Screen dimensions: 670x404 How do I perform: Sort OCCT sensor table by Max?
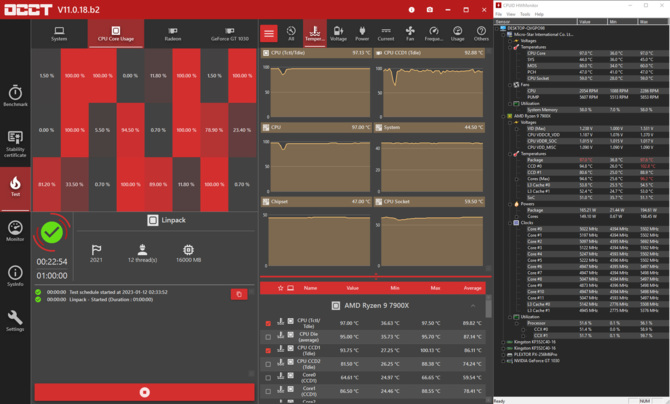(435, 288)
